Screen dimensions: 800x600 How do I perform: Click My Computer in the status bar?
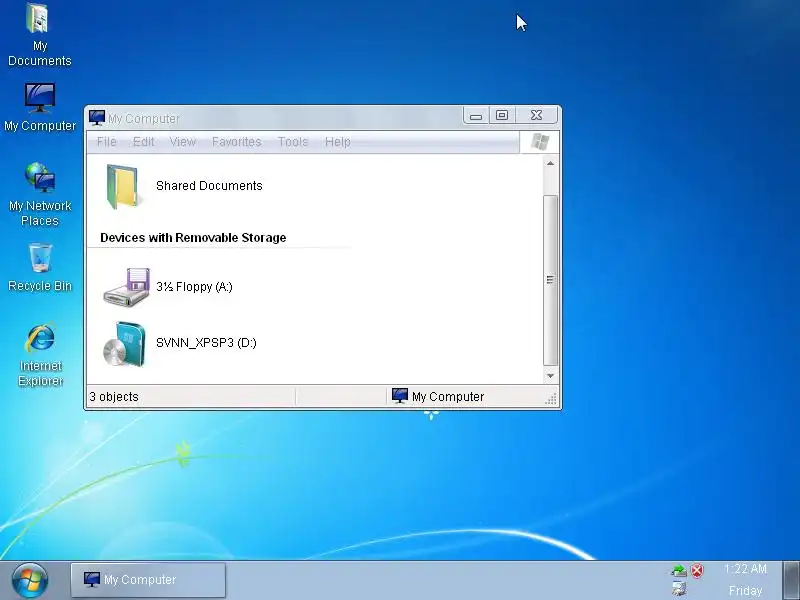(438, 396)
